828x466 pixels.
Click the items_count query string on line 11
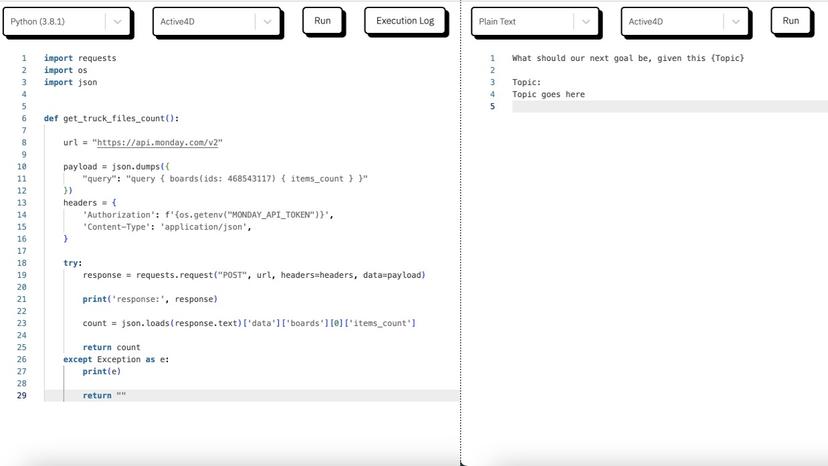click(x=225, y=179)
